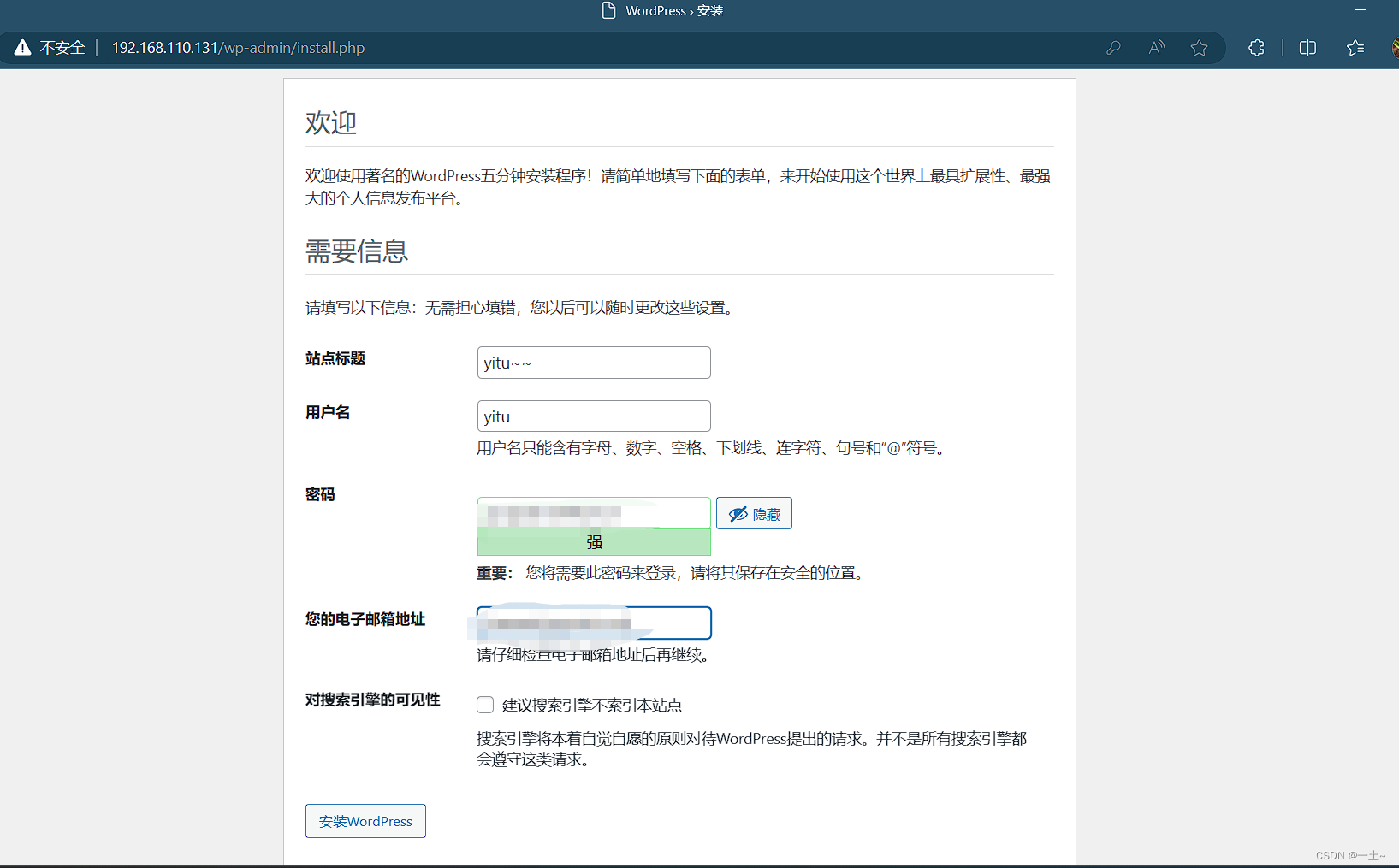This screenshot has height=868, width=1399.
Task: Click inside the 密码 password field
Action: coord(594,511)
